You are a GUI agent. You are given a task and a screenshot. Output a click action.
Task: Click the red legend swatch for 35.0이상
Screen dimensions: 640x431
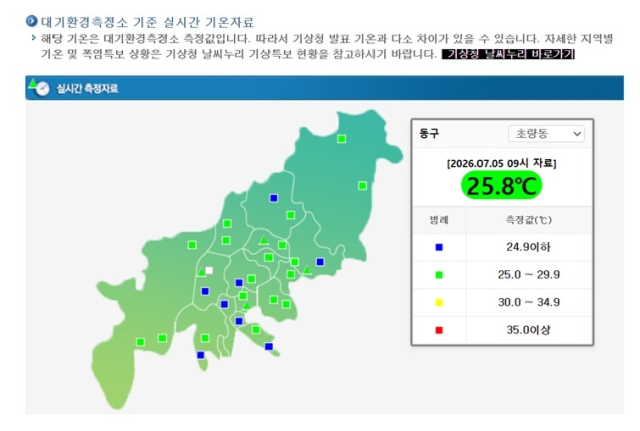[439, 330]
